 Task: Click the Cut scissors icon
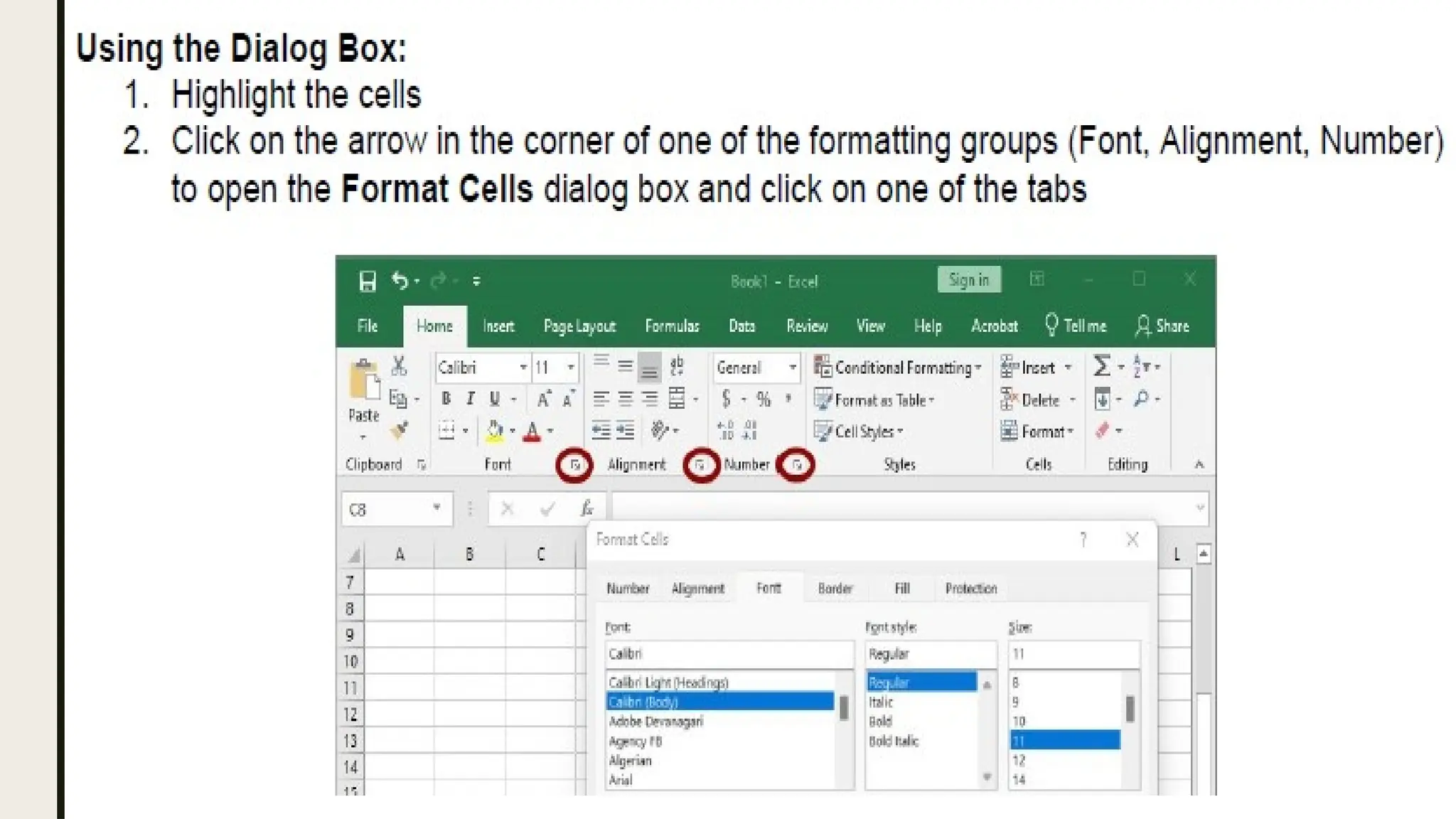tap(399, 366)
